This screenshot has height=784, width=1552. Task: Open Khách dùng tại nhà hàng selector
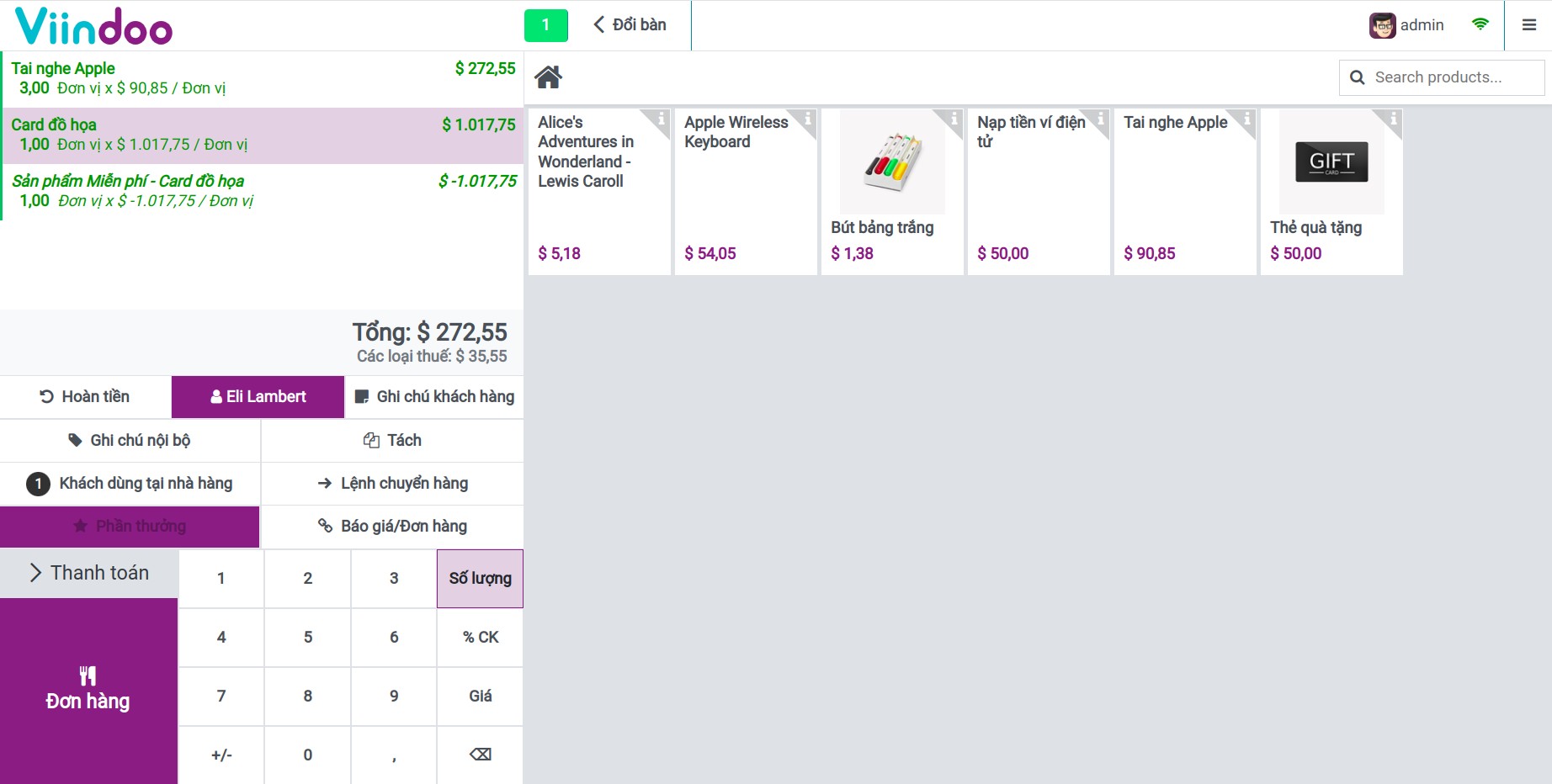(130, 484)
